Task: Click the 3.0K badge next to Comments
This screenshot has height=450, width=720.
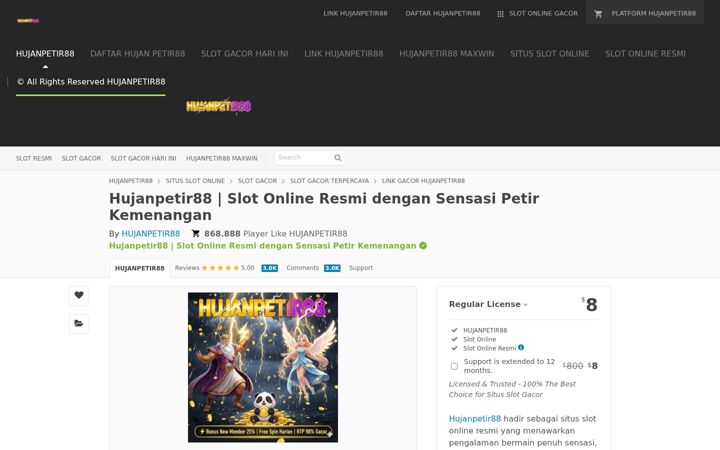Action: coord(332,268)
